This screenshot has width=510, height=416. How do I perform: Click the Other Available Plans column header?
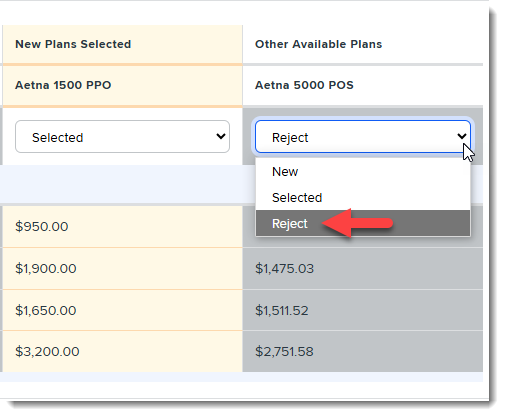(x=318, y=44)
